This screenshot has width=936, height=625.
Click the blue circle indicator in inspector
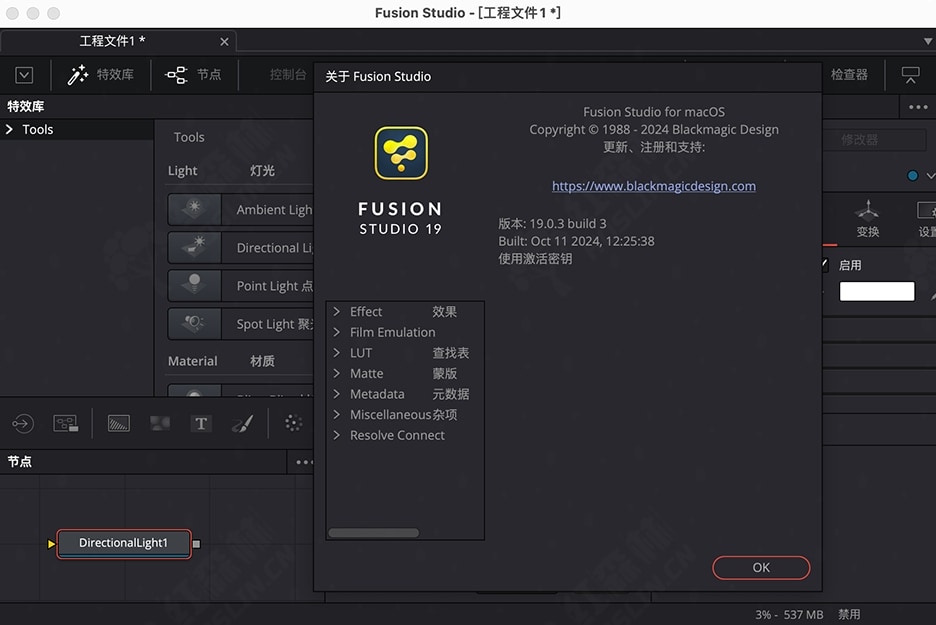click(x=912, y=176)
